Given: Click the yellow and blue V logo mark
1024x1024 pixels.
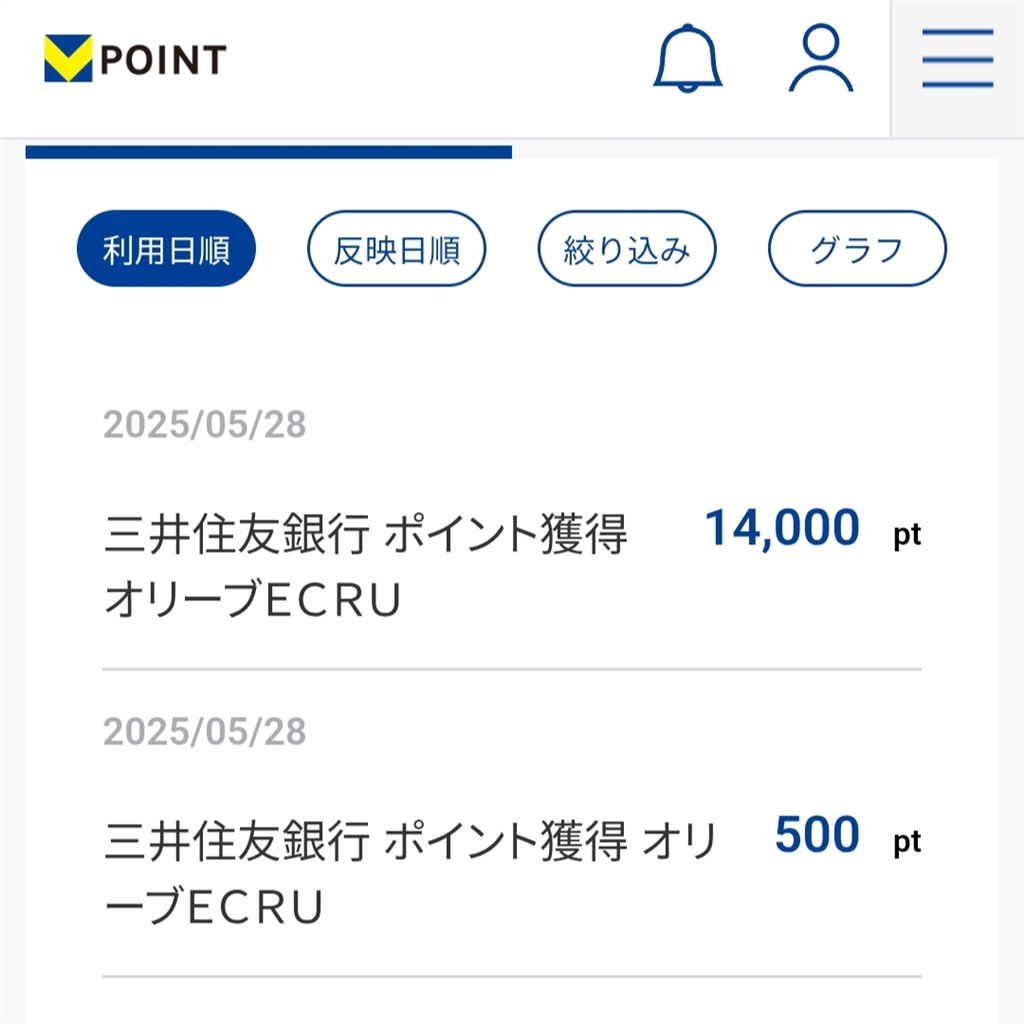Looking at the screenshot, I should coord(68,59).
